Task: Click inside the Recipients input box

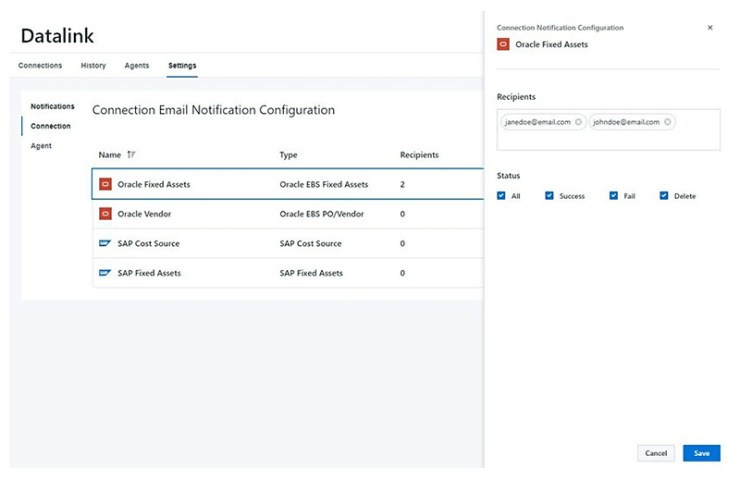Action: pyautogui.click(x=608, y=130)
